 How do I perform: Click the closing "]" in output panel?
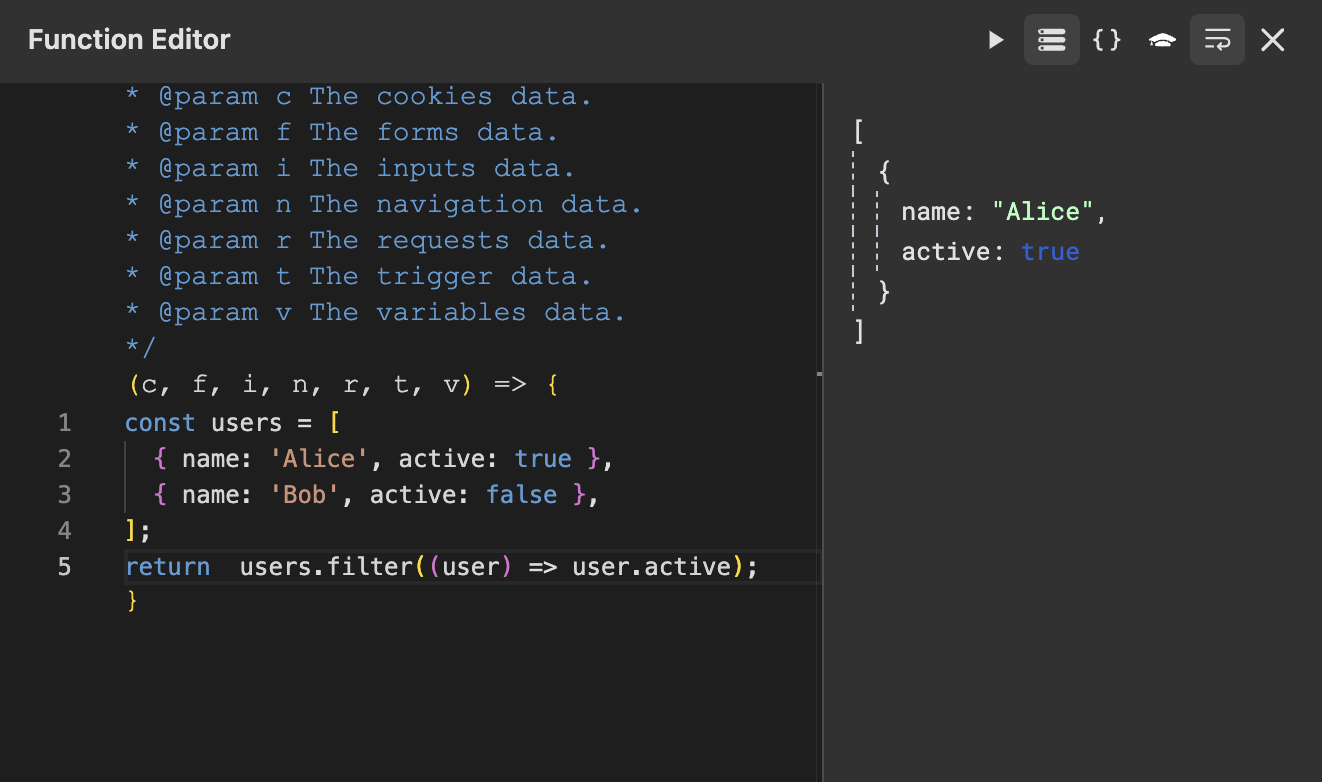[x=859, y=331]
